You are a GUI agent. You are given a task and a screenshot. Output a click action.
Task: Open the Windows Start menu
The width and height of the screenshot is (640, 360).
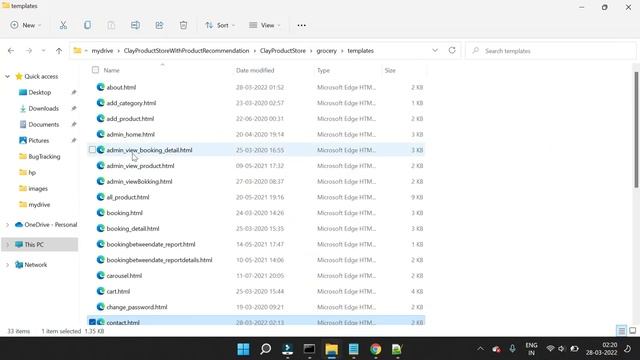point(243,349)
